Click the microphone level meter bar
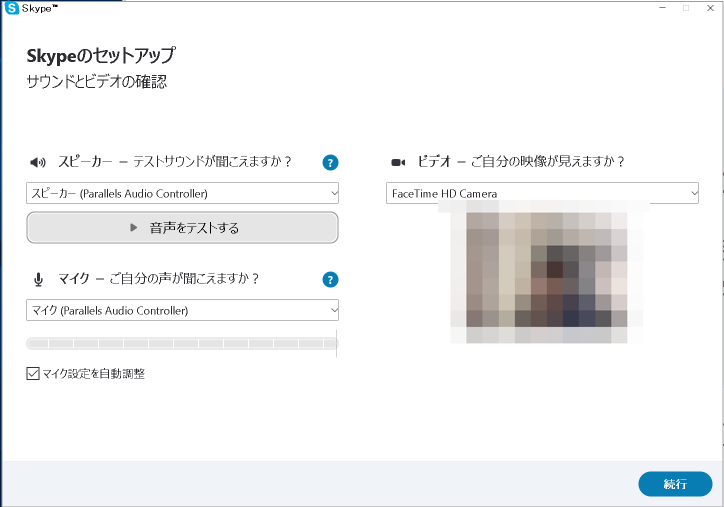The image size is (724, 507). coord(182,343)
